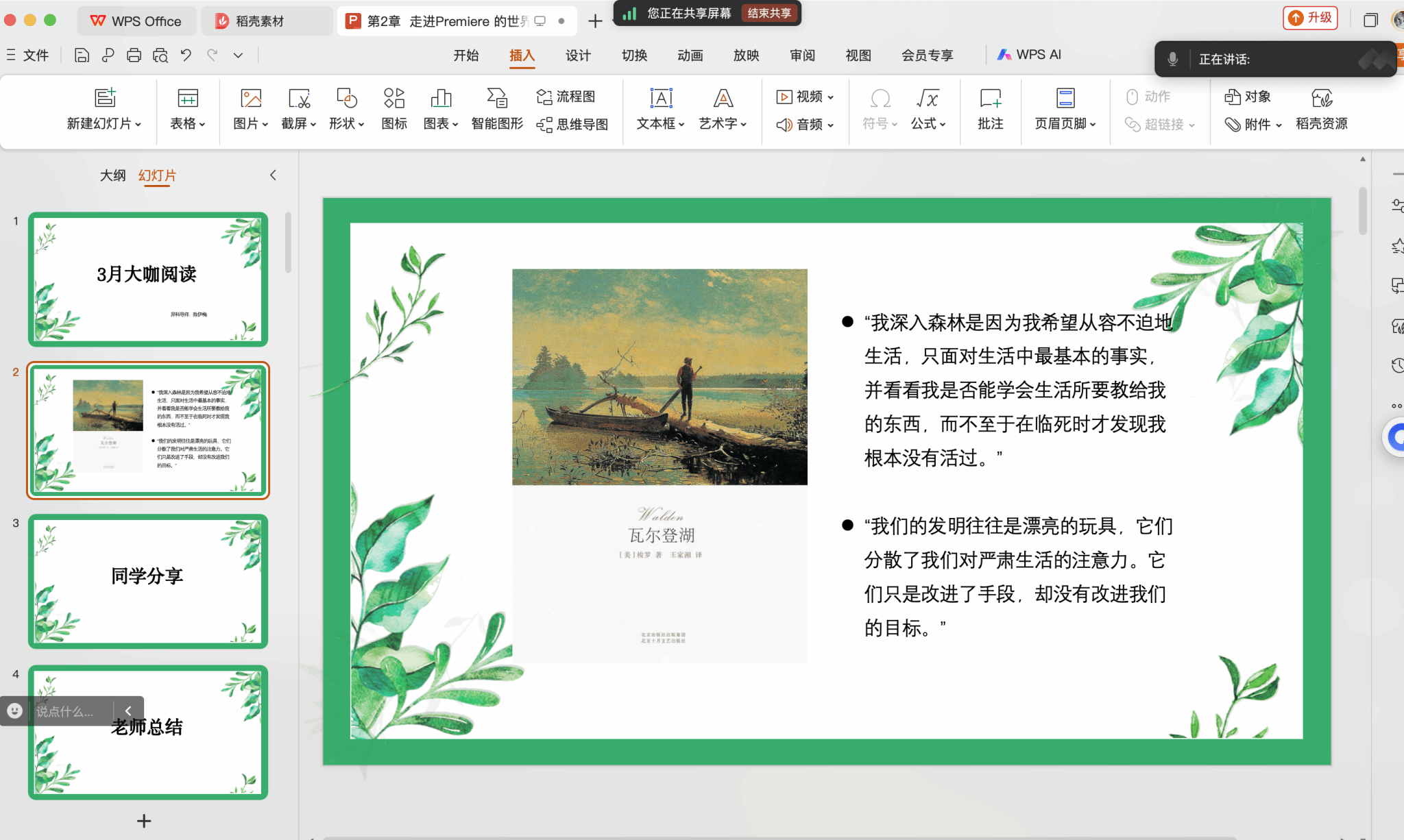Add a new slide with plus button
The width and height of the screenshot is (1404, 840).
point(144,821)
